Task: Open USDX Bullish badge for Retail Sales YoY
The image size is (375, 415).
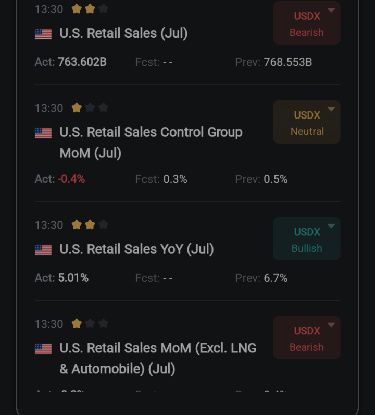Action: [x=307, y=239]
